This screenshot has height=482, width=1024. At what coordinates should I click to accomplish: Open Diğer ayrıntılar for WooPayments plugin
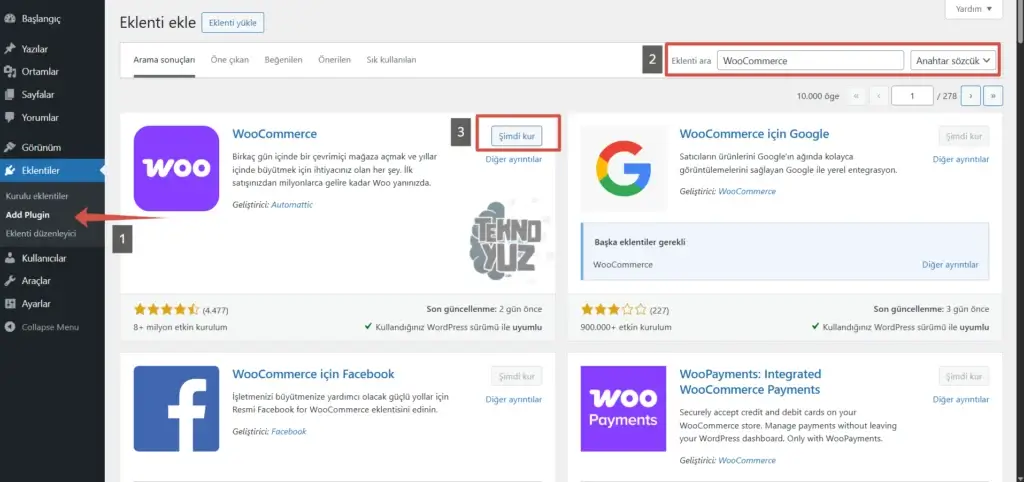[x=961, y=400]
